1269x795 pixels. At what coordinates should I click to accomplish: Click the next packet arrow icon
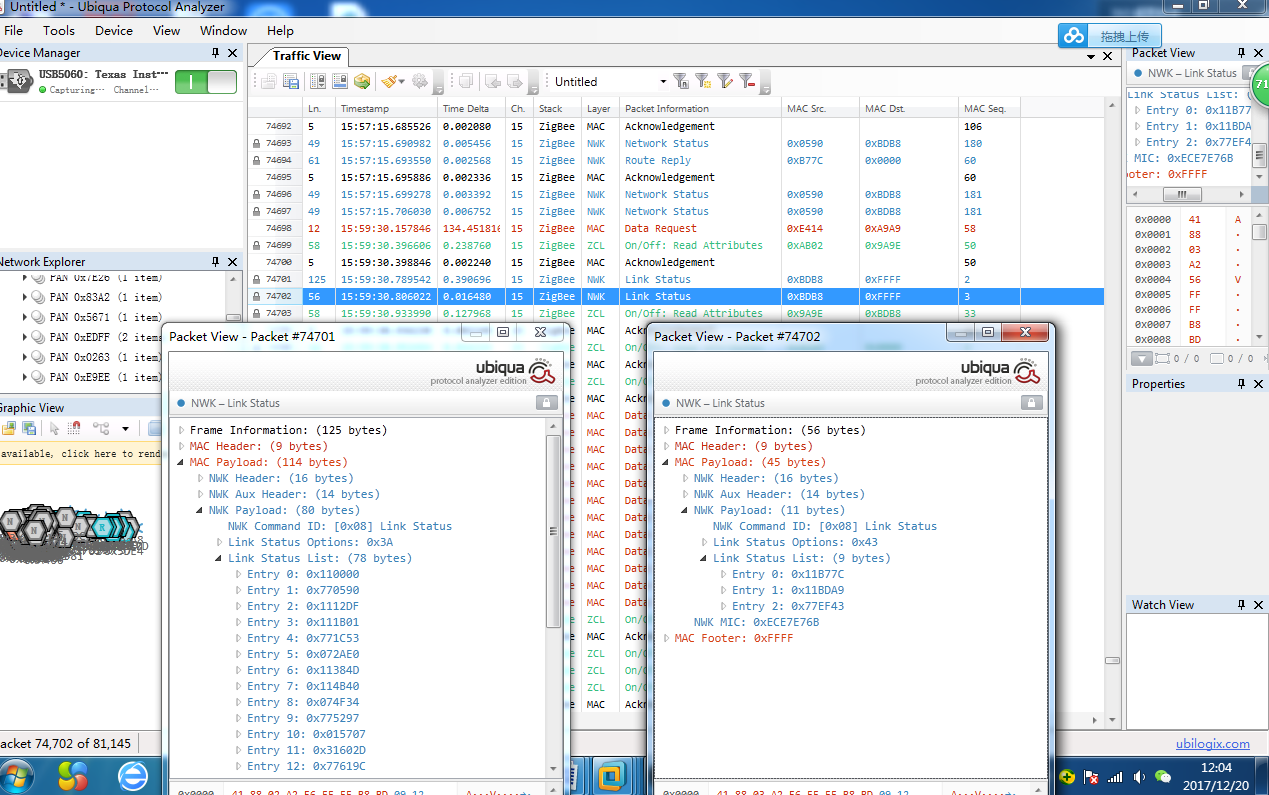pos(515,82)
